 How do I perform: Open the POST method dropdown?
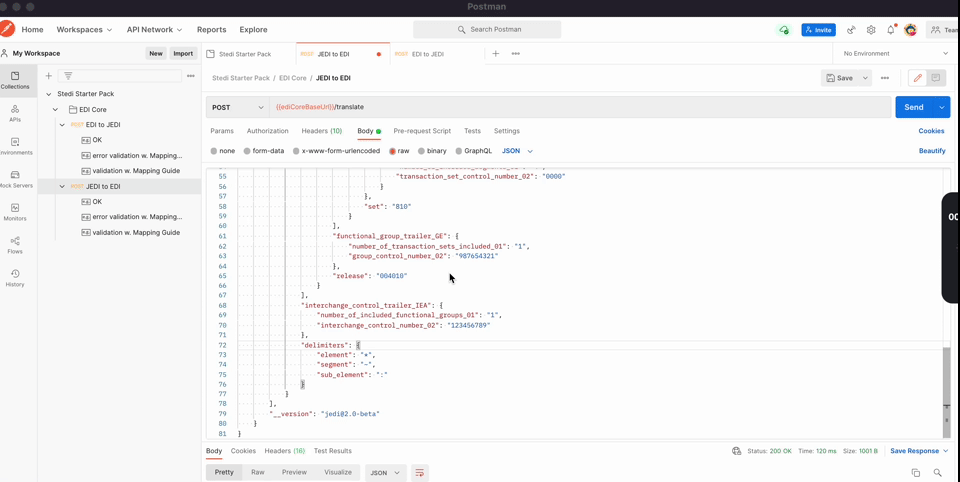point(238,107)
